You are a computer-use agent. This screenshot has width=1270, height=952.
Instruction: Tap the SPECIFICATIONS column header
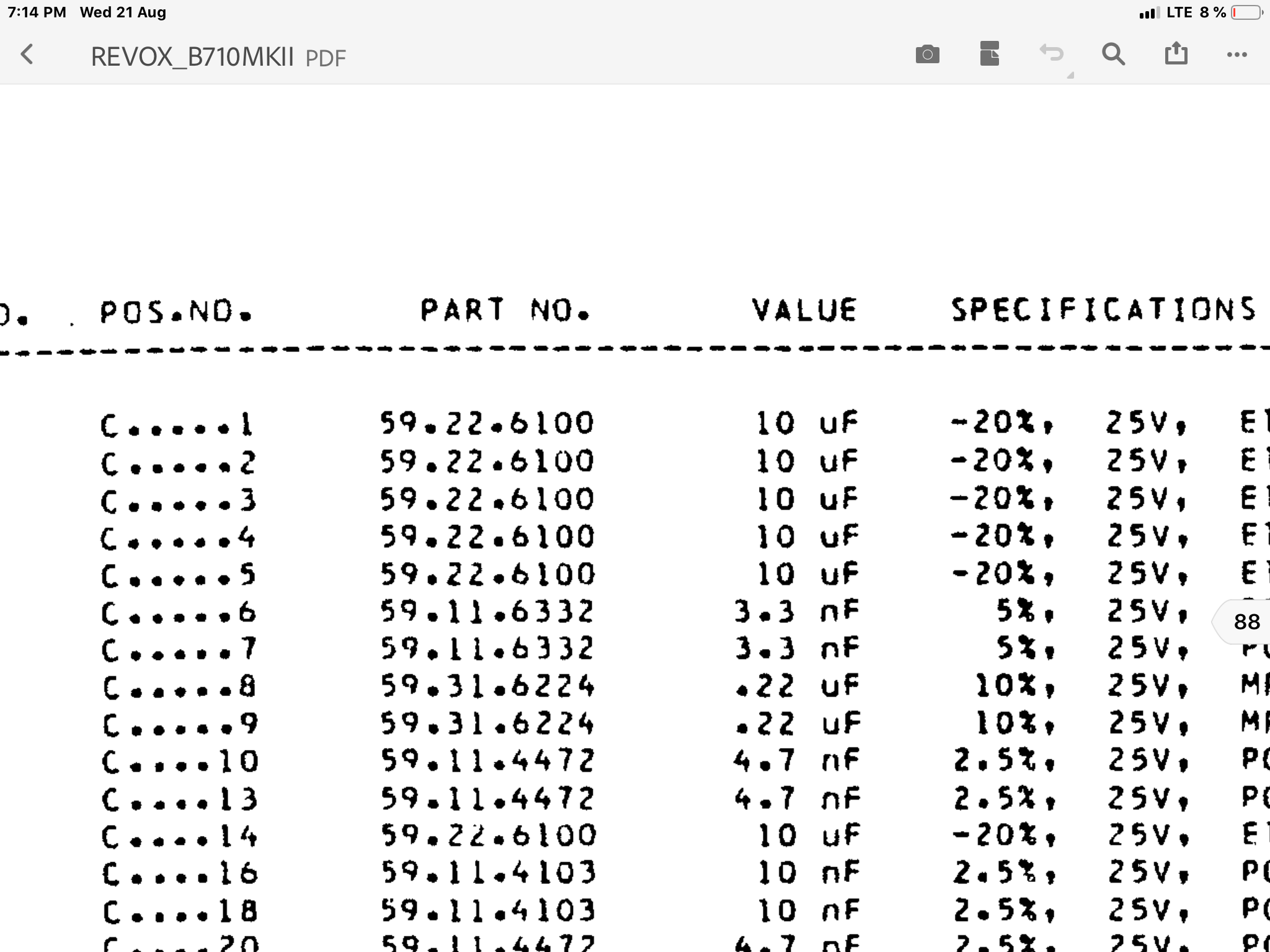[x=1104, y=309]
